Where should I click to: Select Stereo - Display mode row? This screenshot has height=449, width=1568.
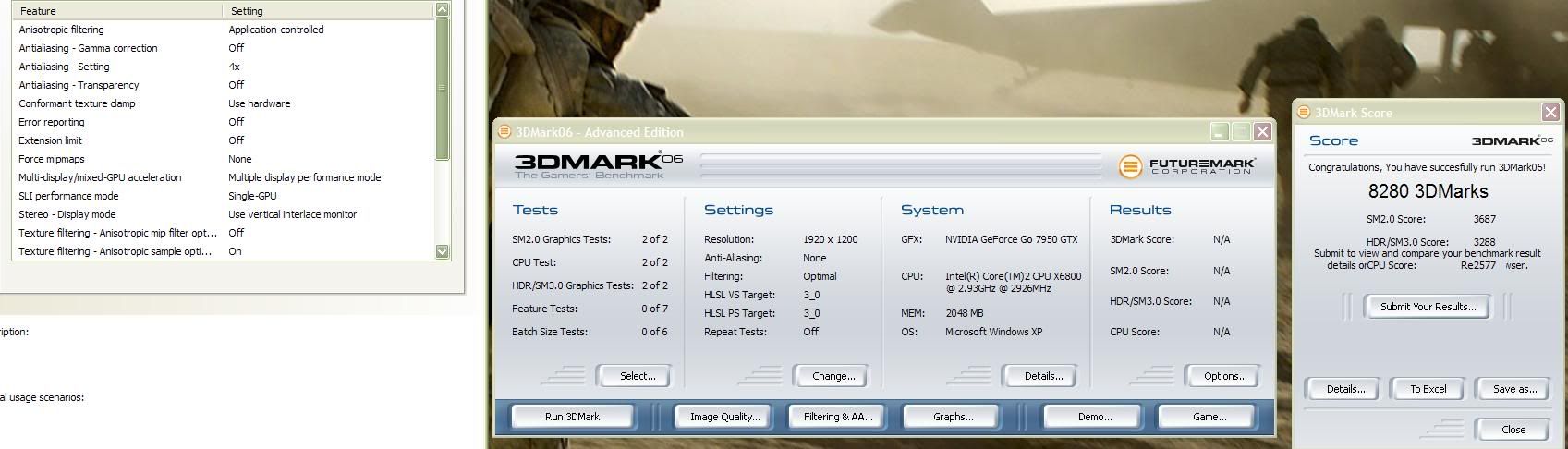coord(222,214)
